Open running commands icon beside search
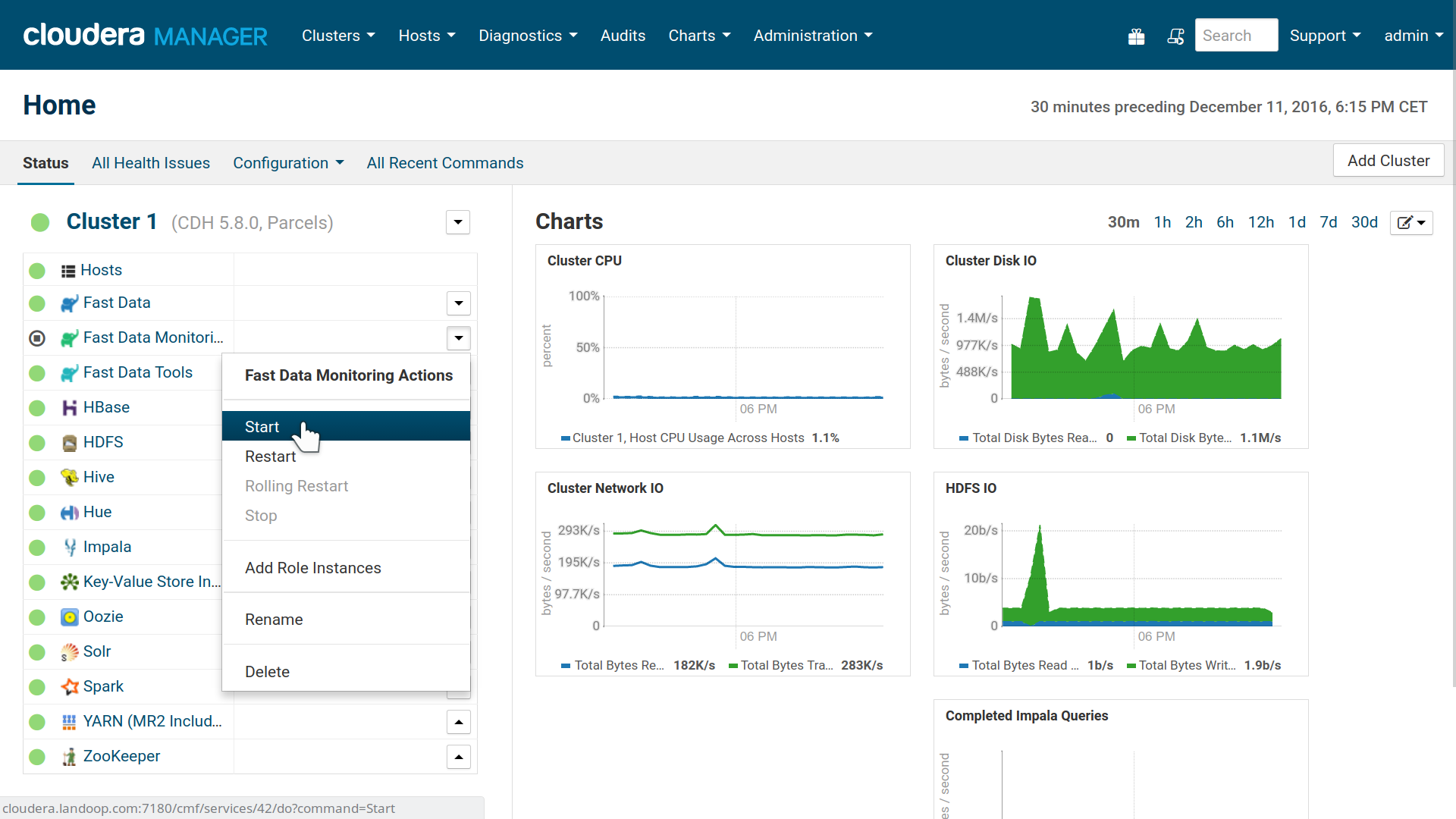 pos(1175,36)
